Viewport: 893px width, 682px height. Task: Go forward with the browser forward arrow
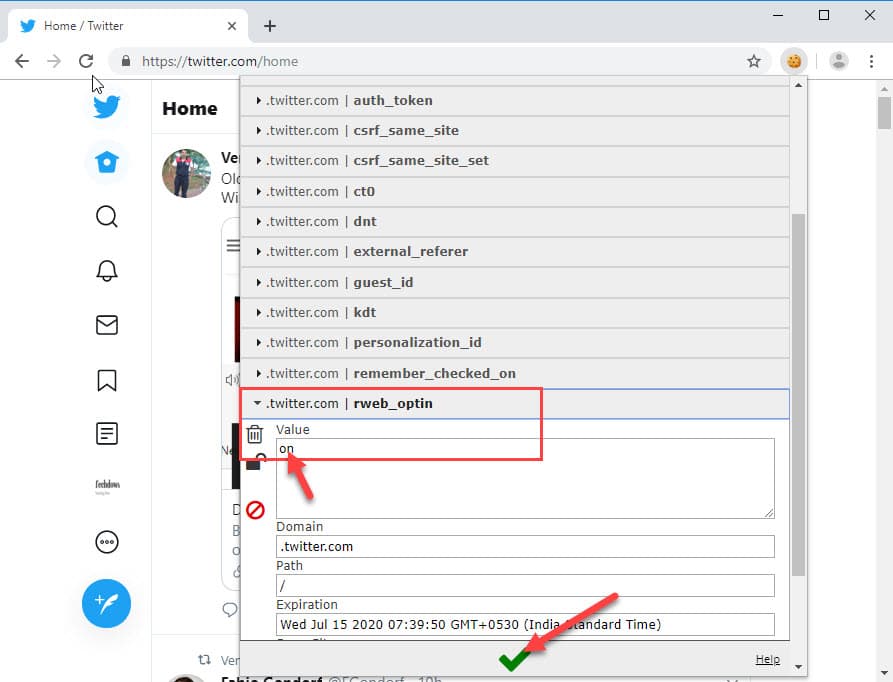coord(54,61)
